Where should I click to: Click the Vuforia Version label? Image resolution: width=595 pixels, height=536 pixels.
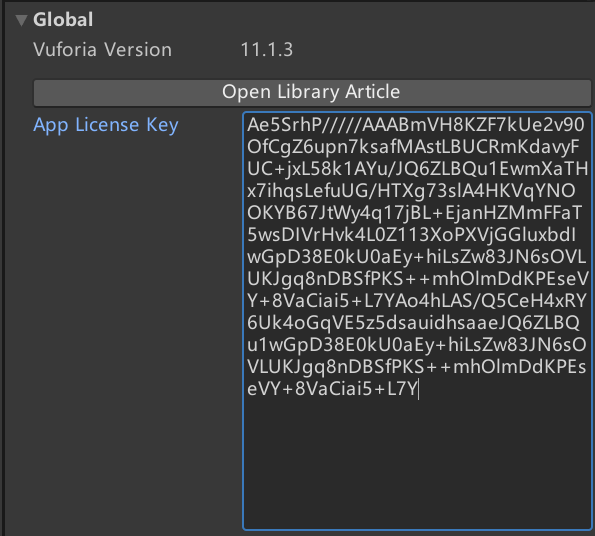coord(102,50)
